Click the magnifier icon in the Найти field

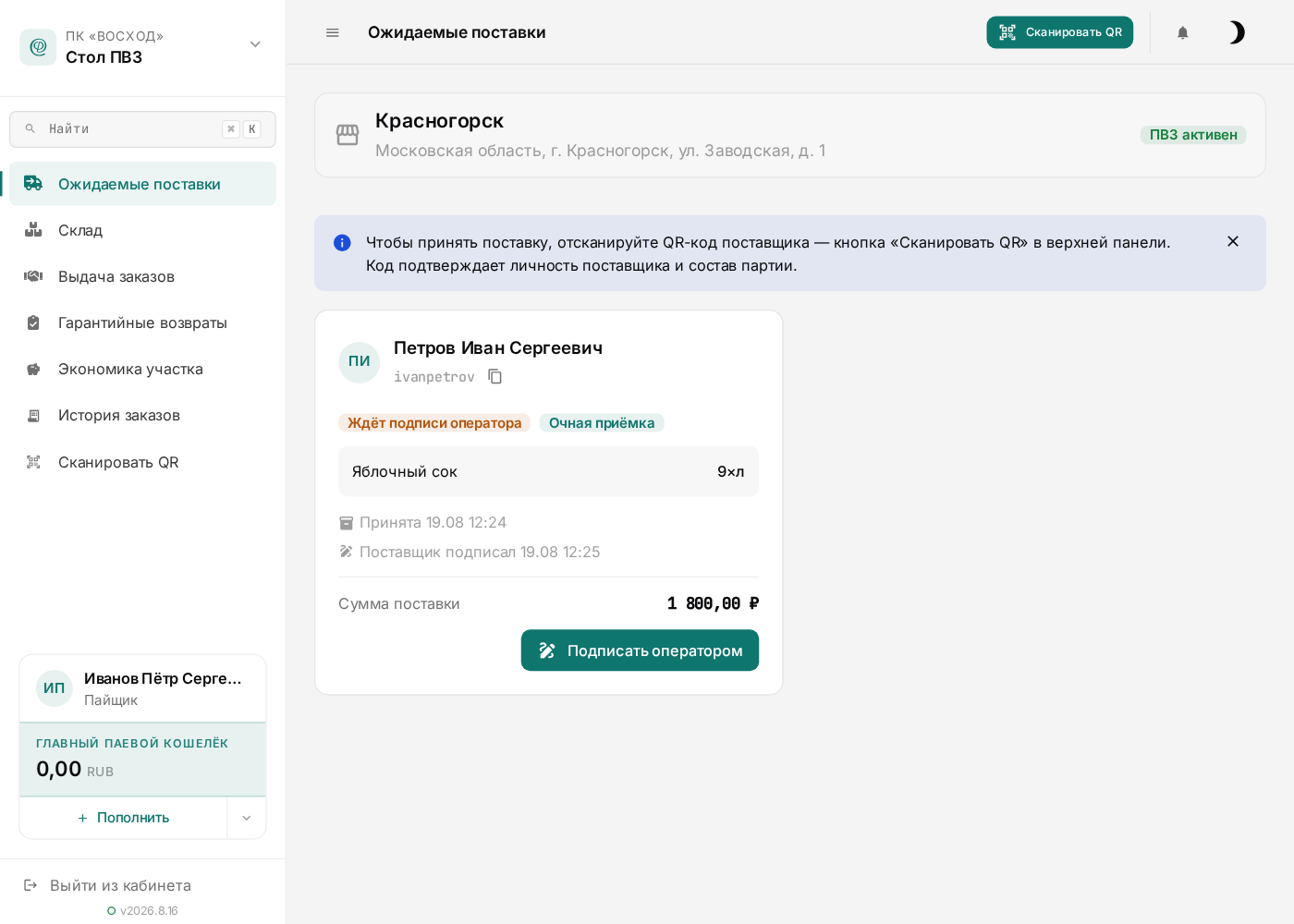click(x=31, y=128)
